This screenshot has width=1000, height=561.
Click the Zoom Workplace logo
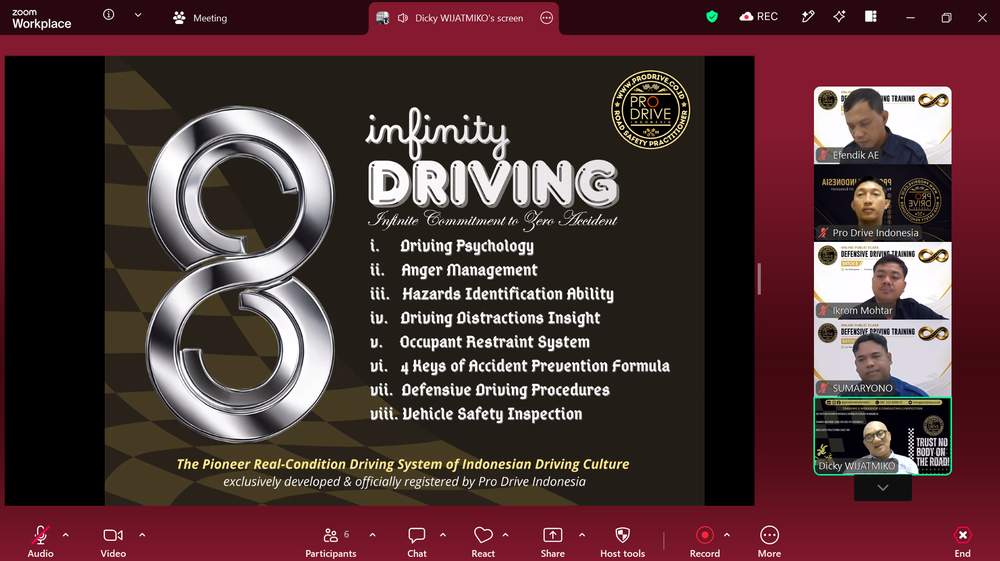pyautogui.click(x=41, y=19)
